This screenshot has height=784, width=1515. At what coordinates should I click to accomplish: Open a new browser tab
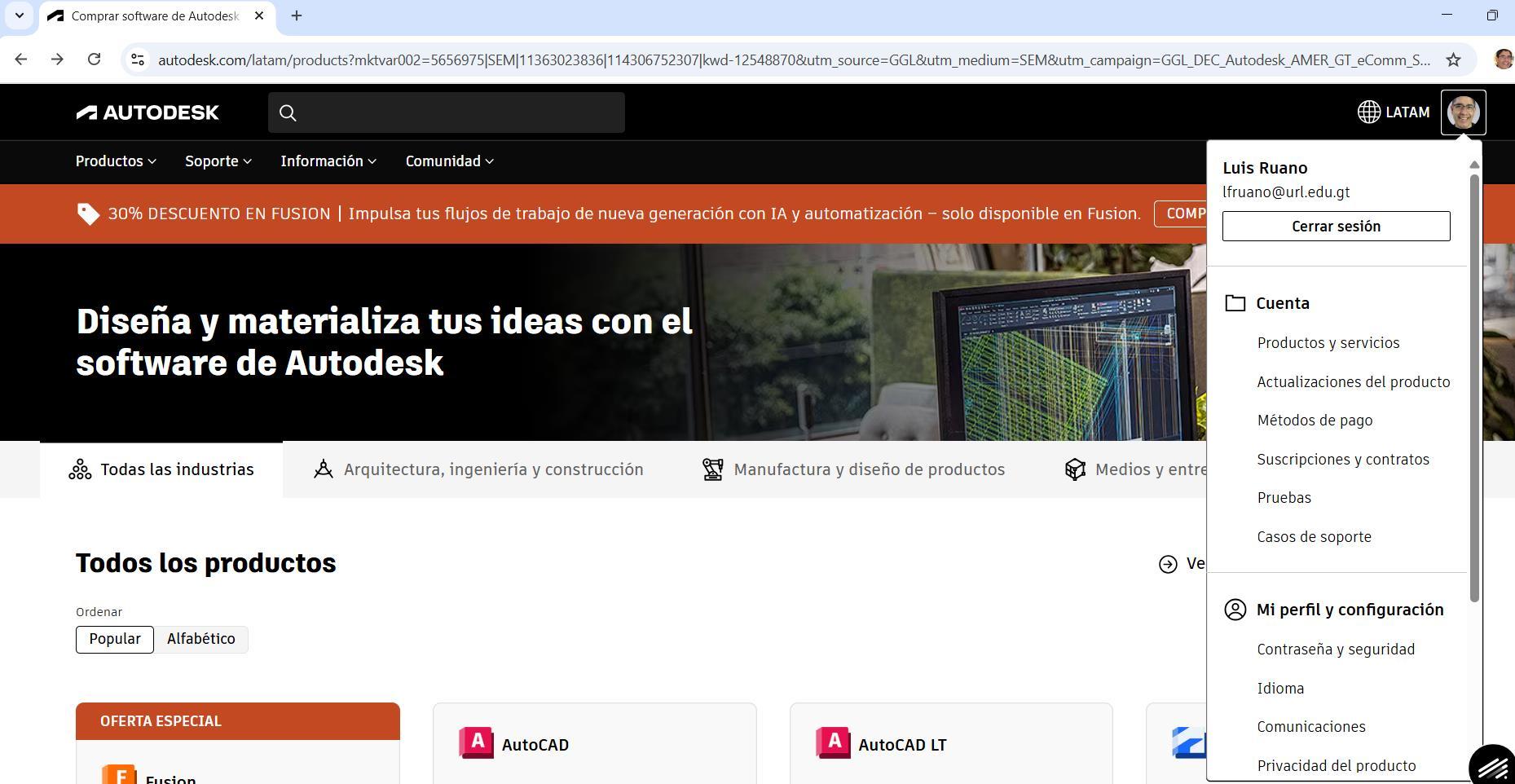(x=297, y=15)
